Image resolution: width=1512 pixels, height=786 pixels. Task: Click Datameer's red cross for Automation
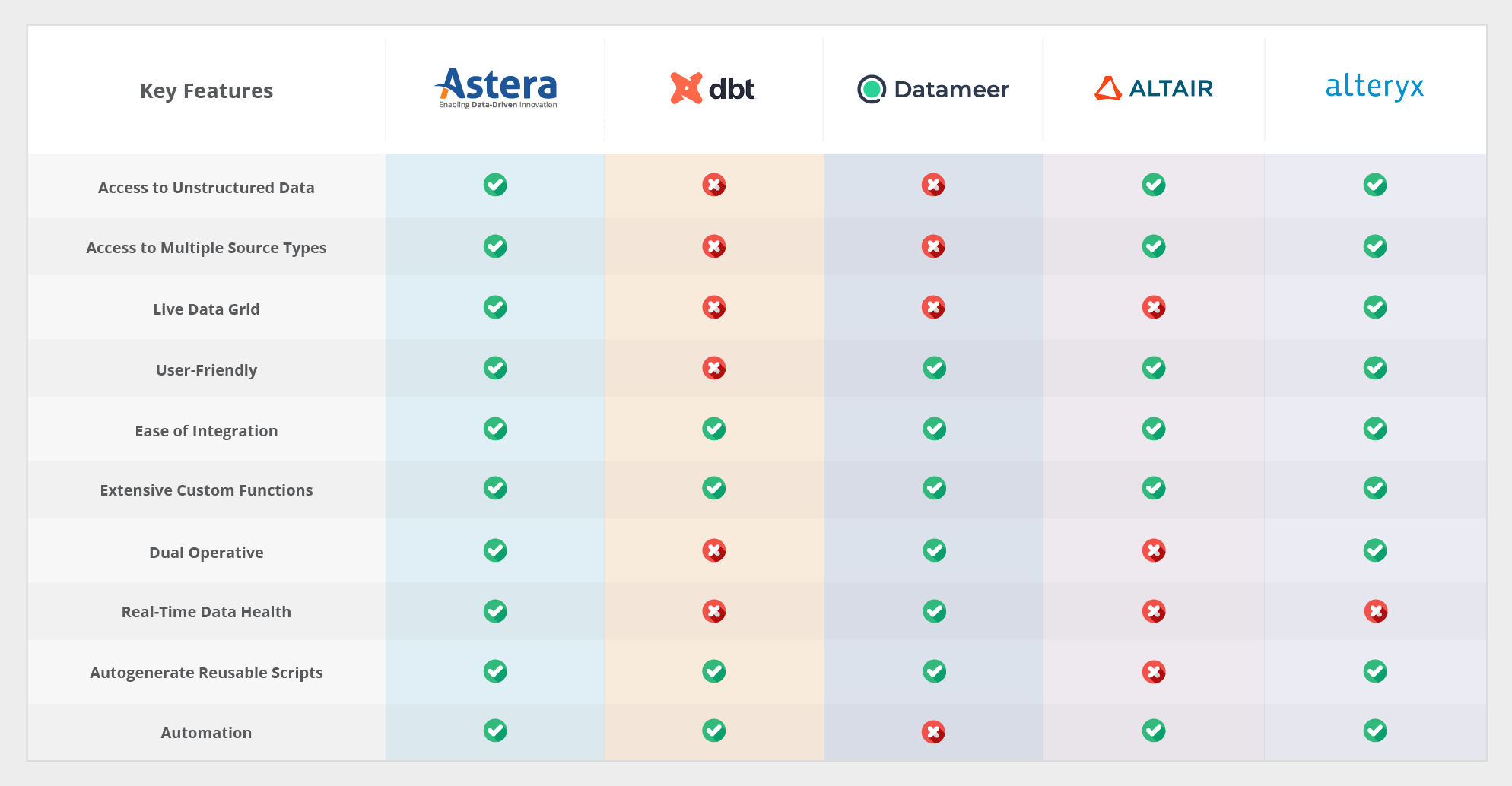[933, 732]
